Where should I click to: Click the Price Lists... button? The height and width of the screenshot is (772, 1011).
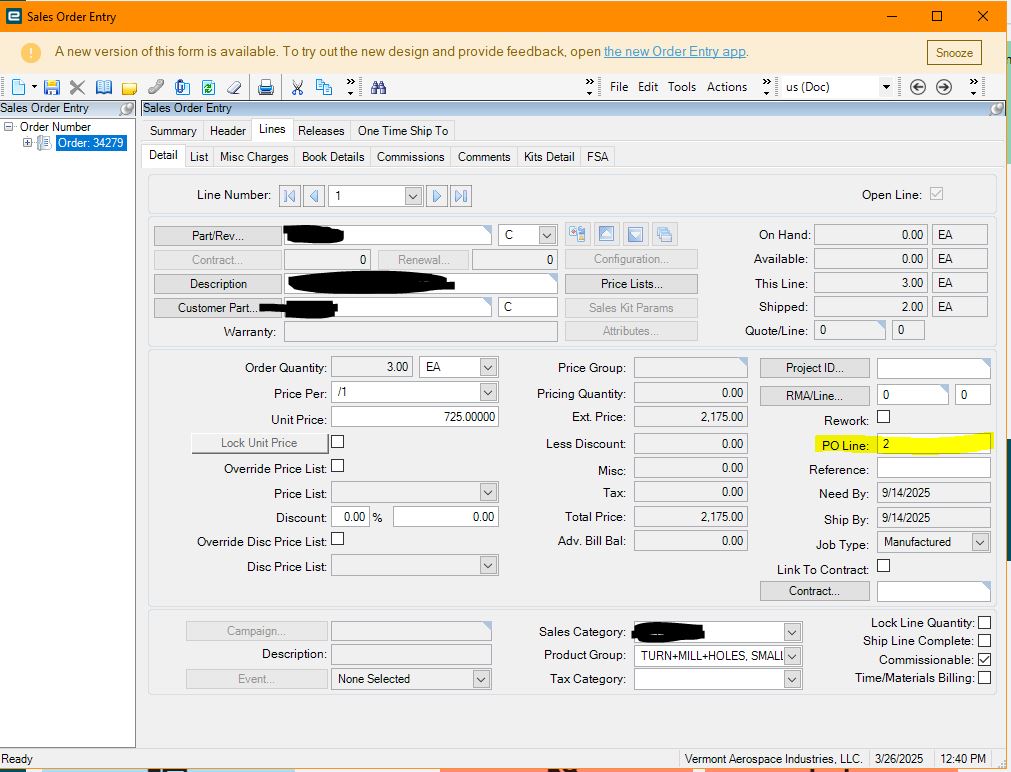click(631, 284)
